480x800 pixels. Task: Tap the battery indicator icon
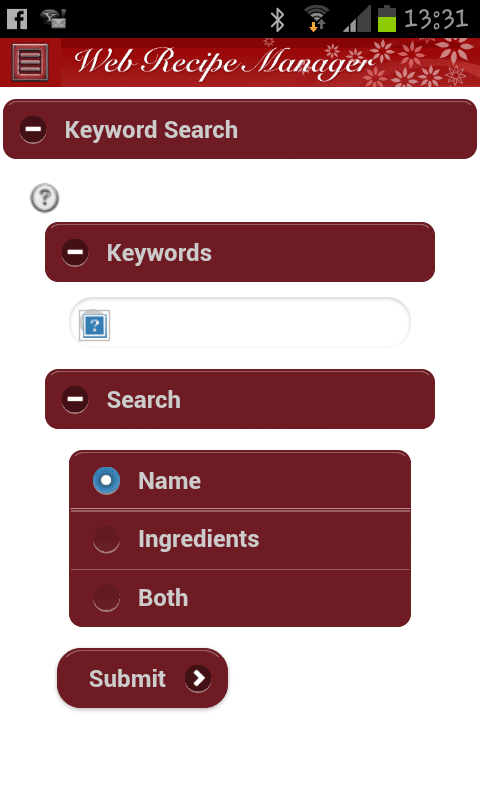(x=387, y=19)
